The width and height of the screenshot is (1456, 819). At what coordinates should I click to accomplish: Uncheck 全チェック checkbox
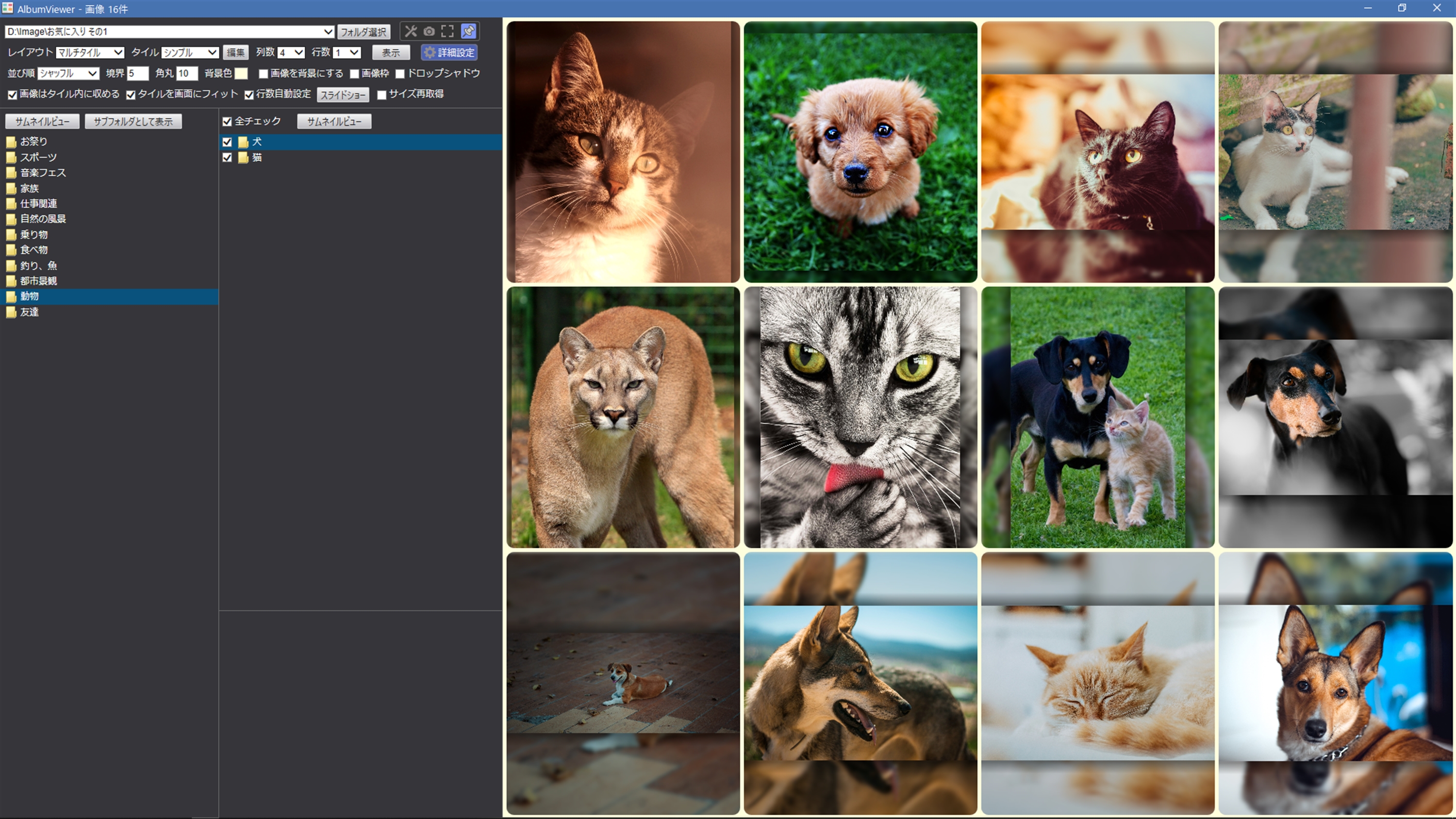(227, 121)
